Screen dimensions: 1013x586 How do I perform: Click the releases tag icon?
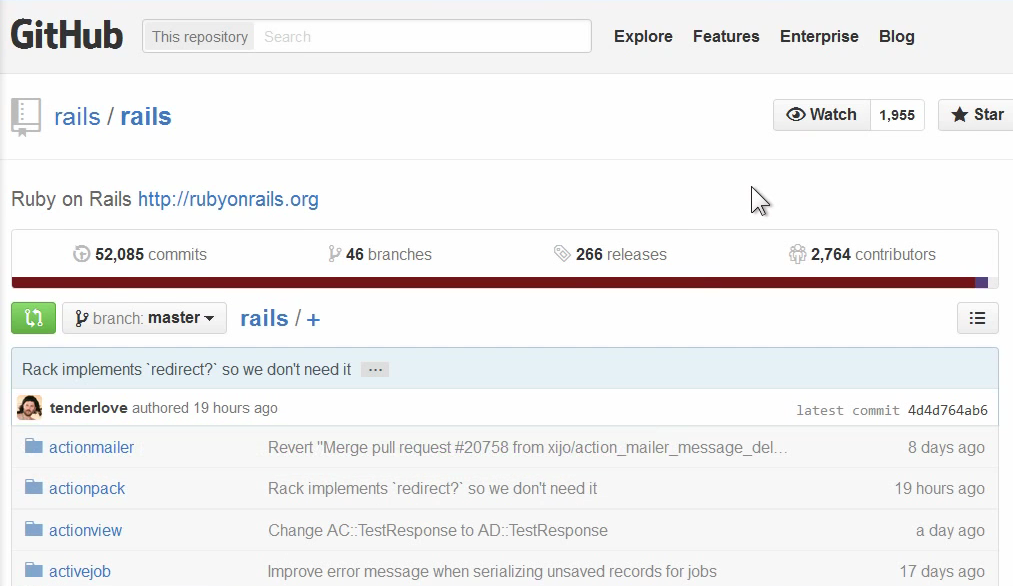562,254
